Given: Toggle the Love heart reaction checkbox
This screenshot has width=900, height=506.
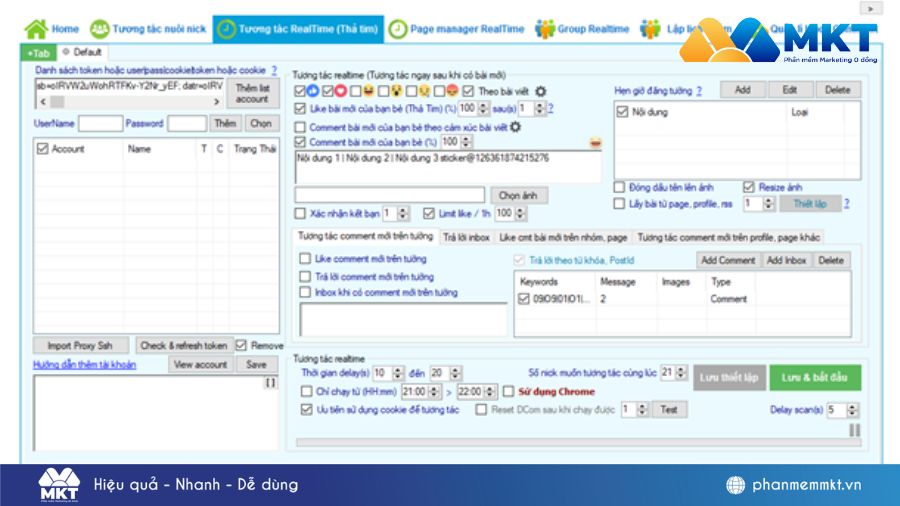Looking at the screenshot, I should tap(328, 91).
